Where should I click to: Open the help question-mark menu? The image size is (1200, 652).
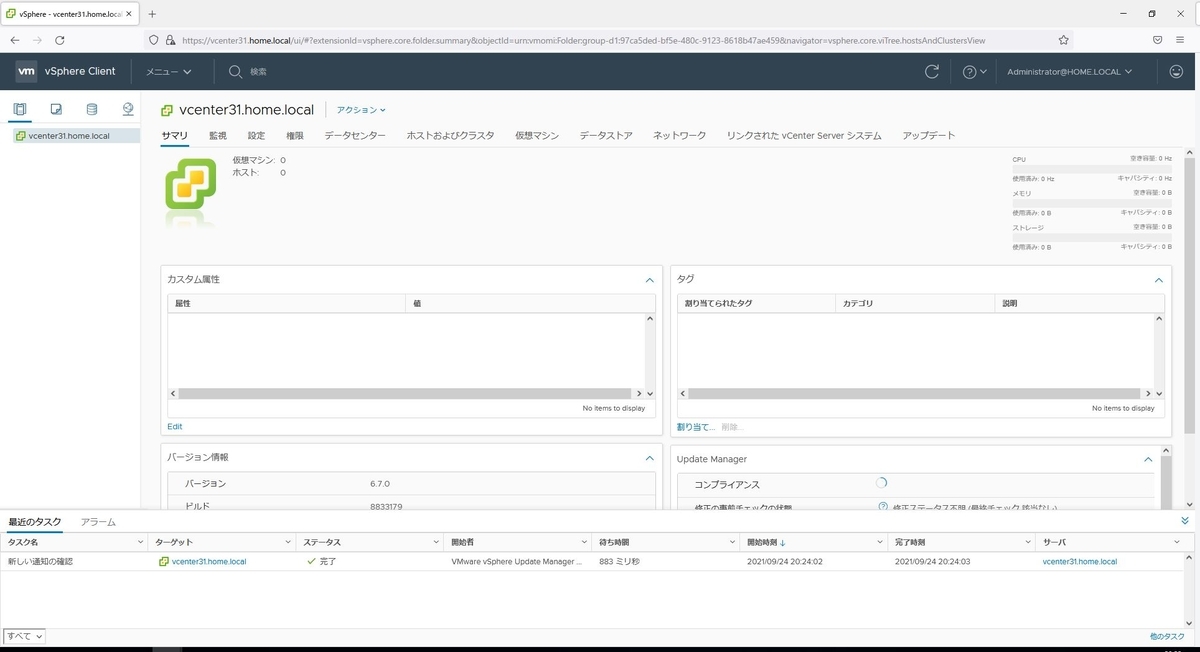[x=974, y=71]
